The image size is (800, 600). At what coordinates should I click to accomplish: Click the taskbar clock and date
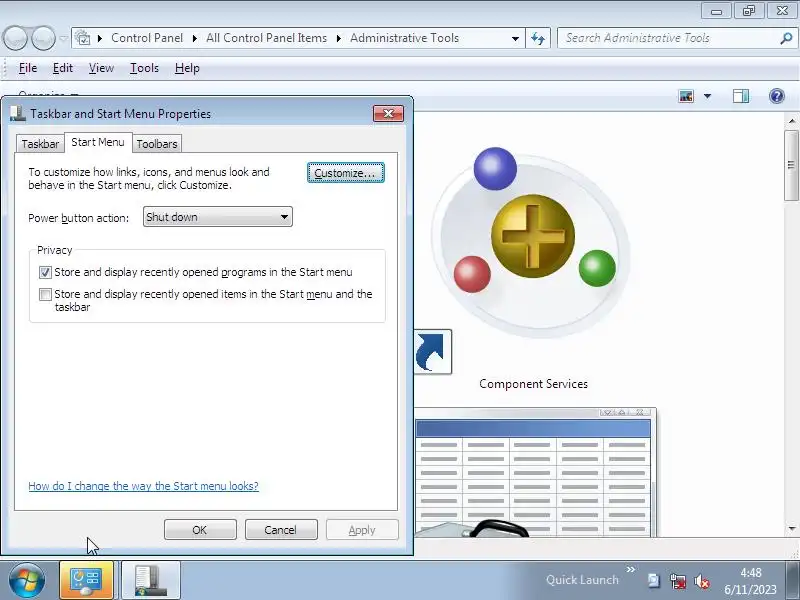(x=750, y=581)
